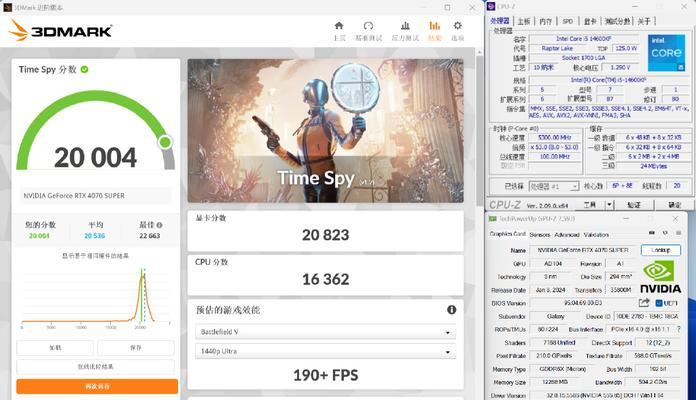Click the GPU-Z AD104 GPU field
This screenshot has height=400, width=696.
[553, 264]
